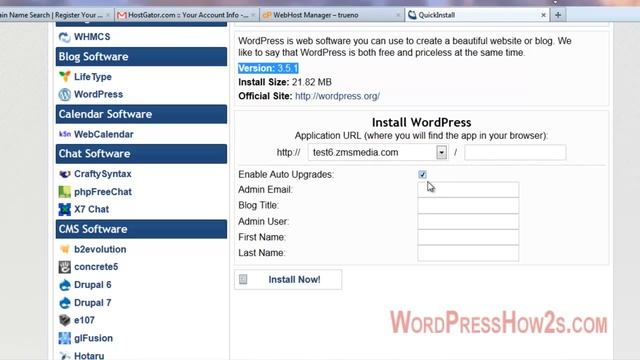Image resolution: width=640 pixels, height=360 pixels.
Task: Focus the Last Name input field
Action: point(468,253)
